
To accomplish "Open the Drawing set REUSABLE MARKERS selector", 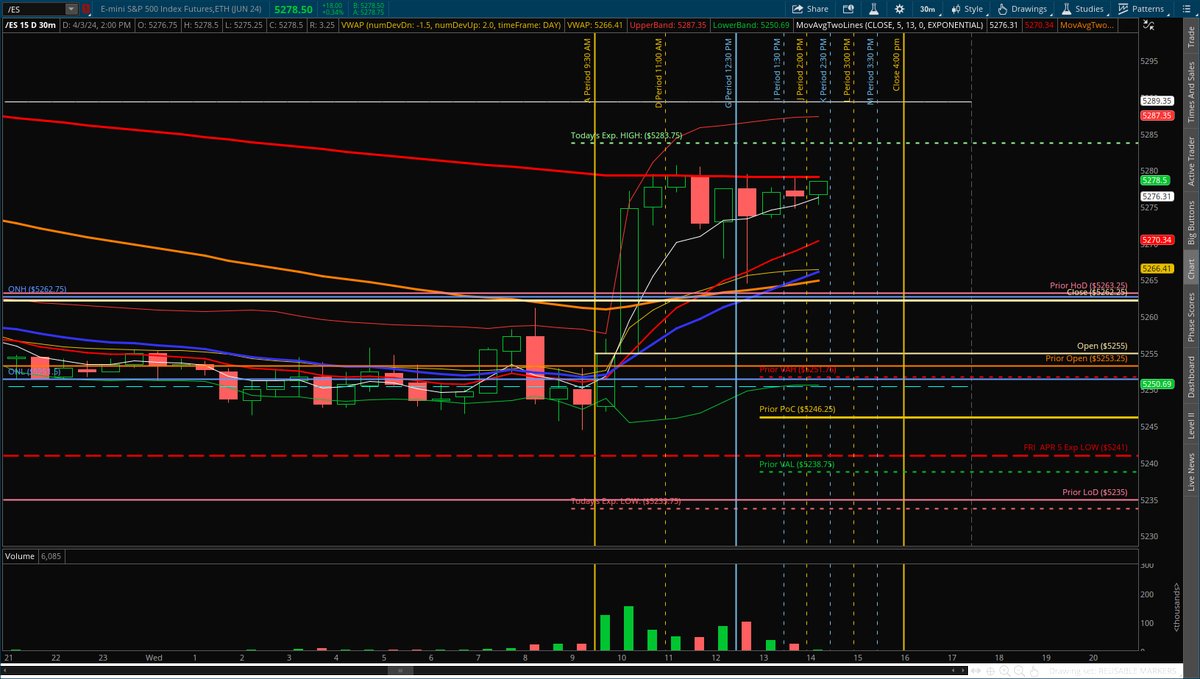I will pos(1112,671).
